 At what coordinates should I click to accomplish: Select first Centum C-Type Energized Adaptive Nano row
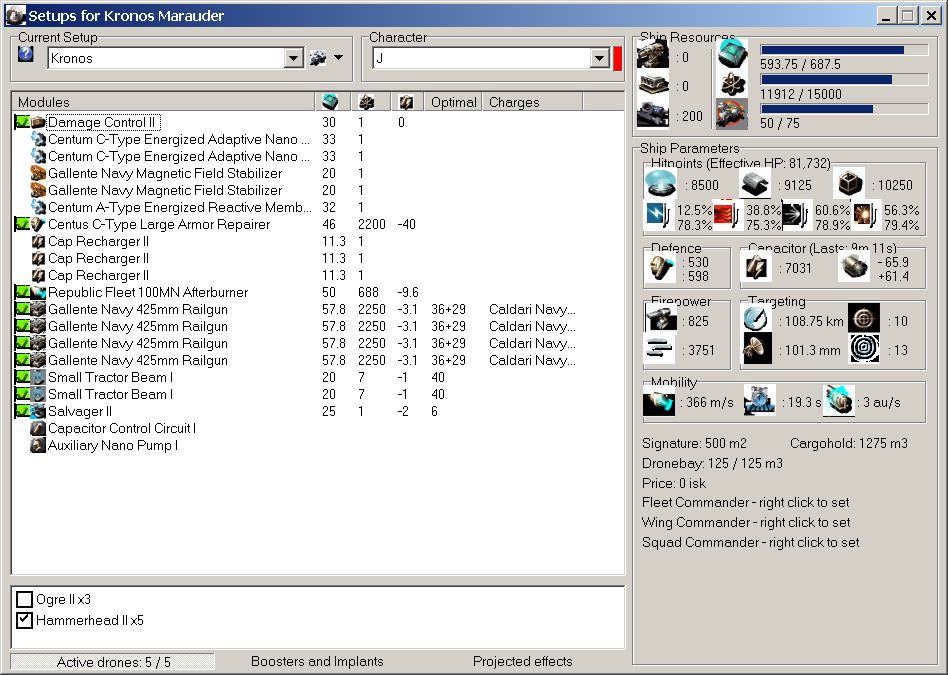click(x=178, y=139)
